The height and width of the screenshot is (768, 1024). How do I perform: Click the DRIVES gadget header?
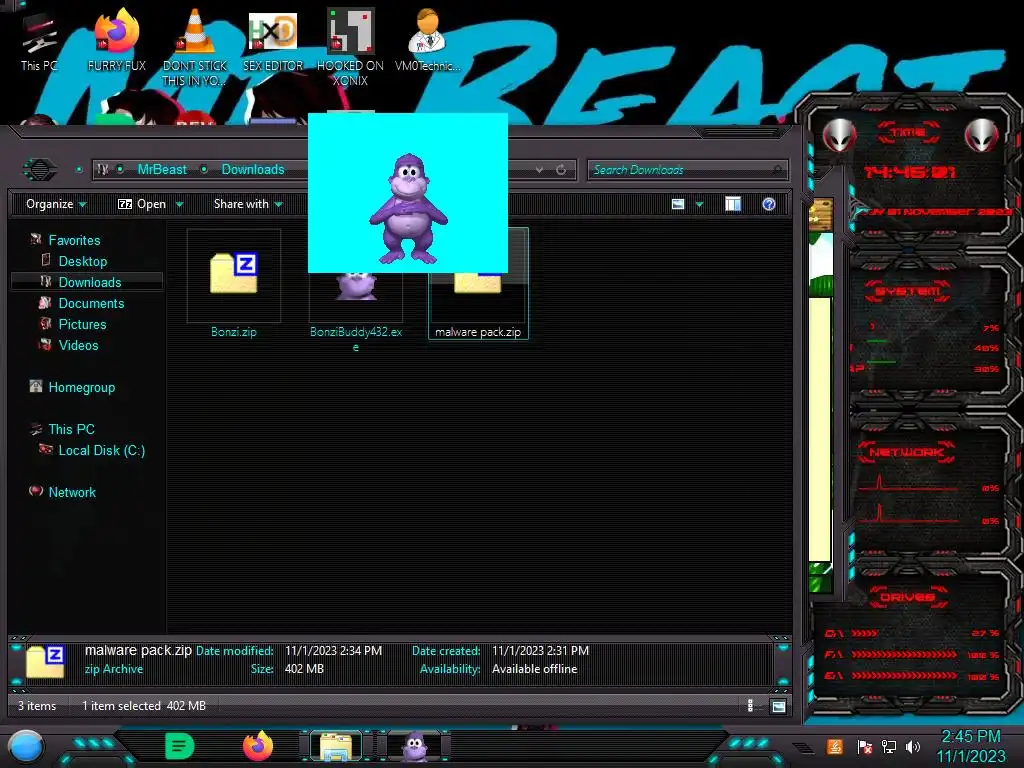906,597
